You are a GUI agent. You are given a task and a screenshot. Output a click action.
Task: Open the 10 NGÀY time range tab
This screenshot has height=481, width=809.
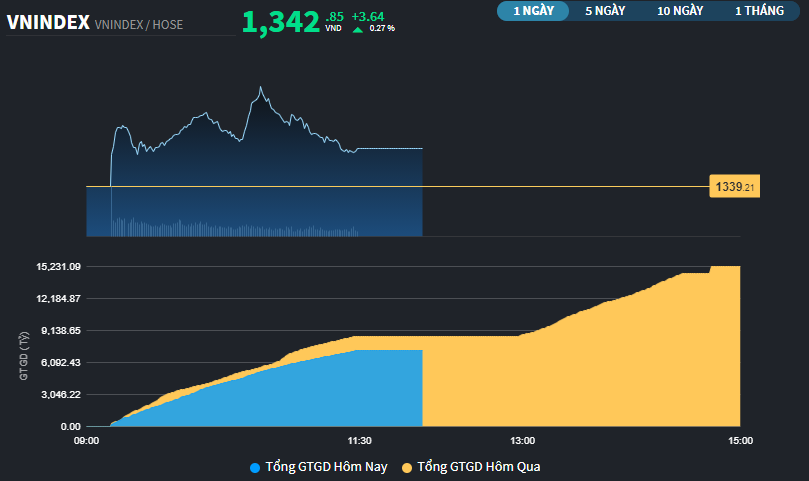680,11
